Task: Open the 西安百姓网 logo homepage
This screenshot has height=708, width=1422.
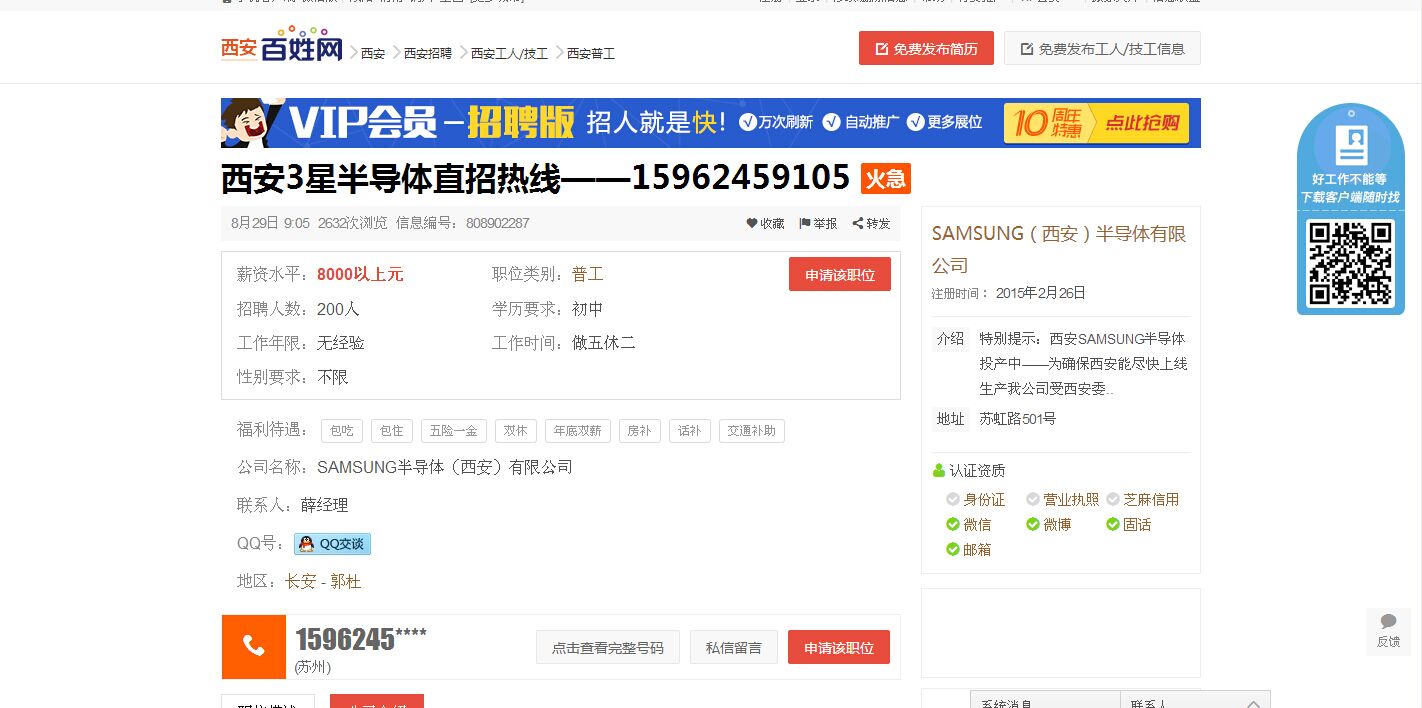Action: click(x=282, y=45)
